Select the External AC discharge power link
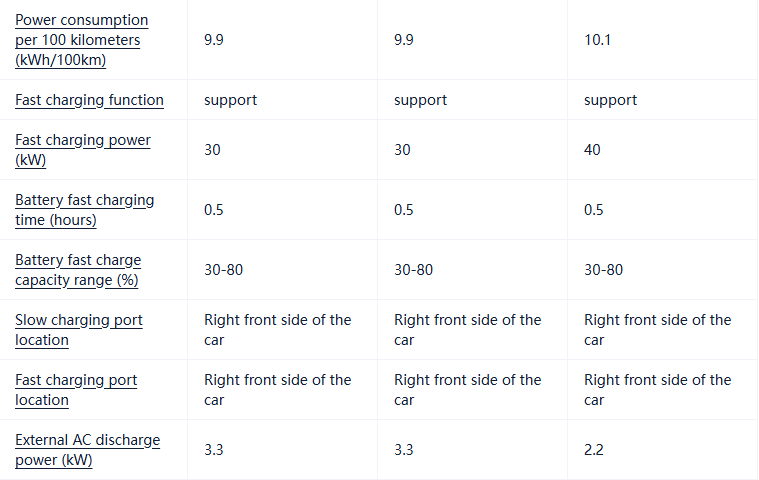The width and height of the screenshot is (759, 480). [87, 450]
